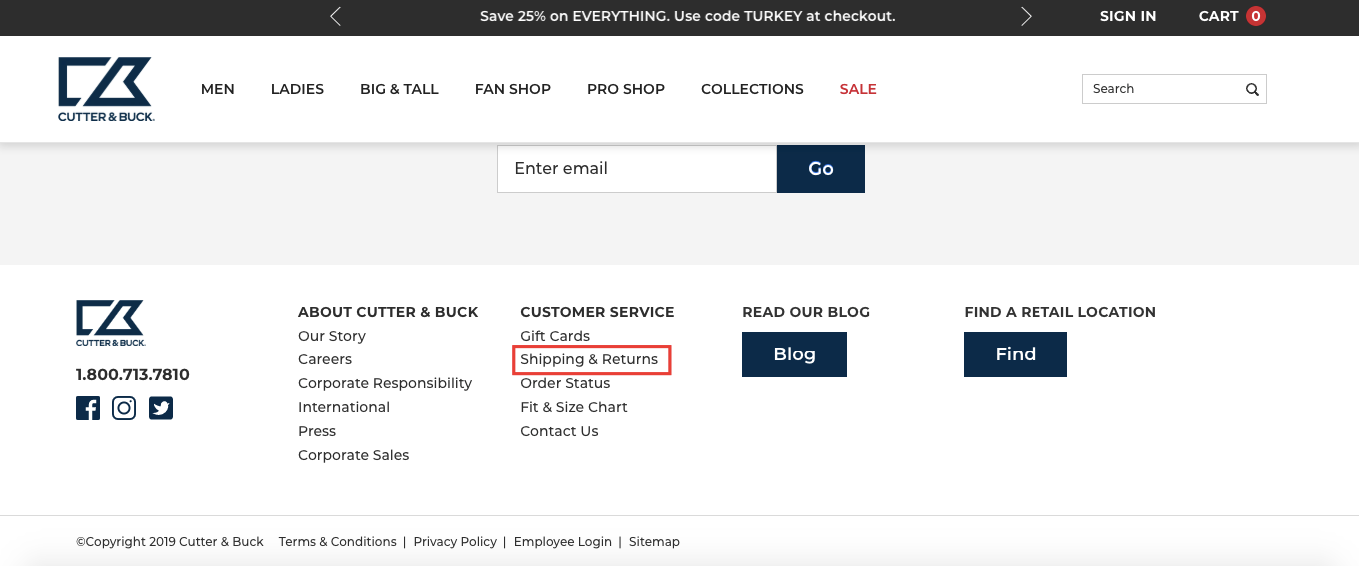Show previous promo banner message
This screenshot has width=1359, height=566.
335,16
